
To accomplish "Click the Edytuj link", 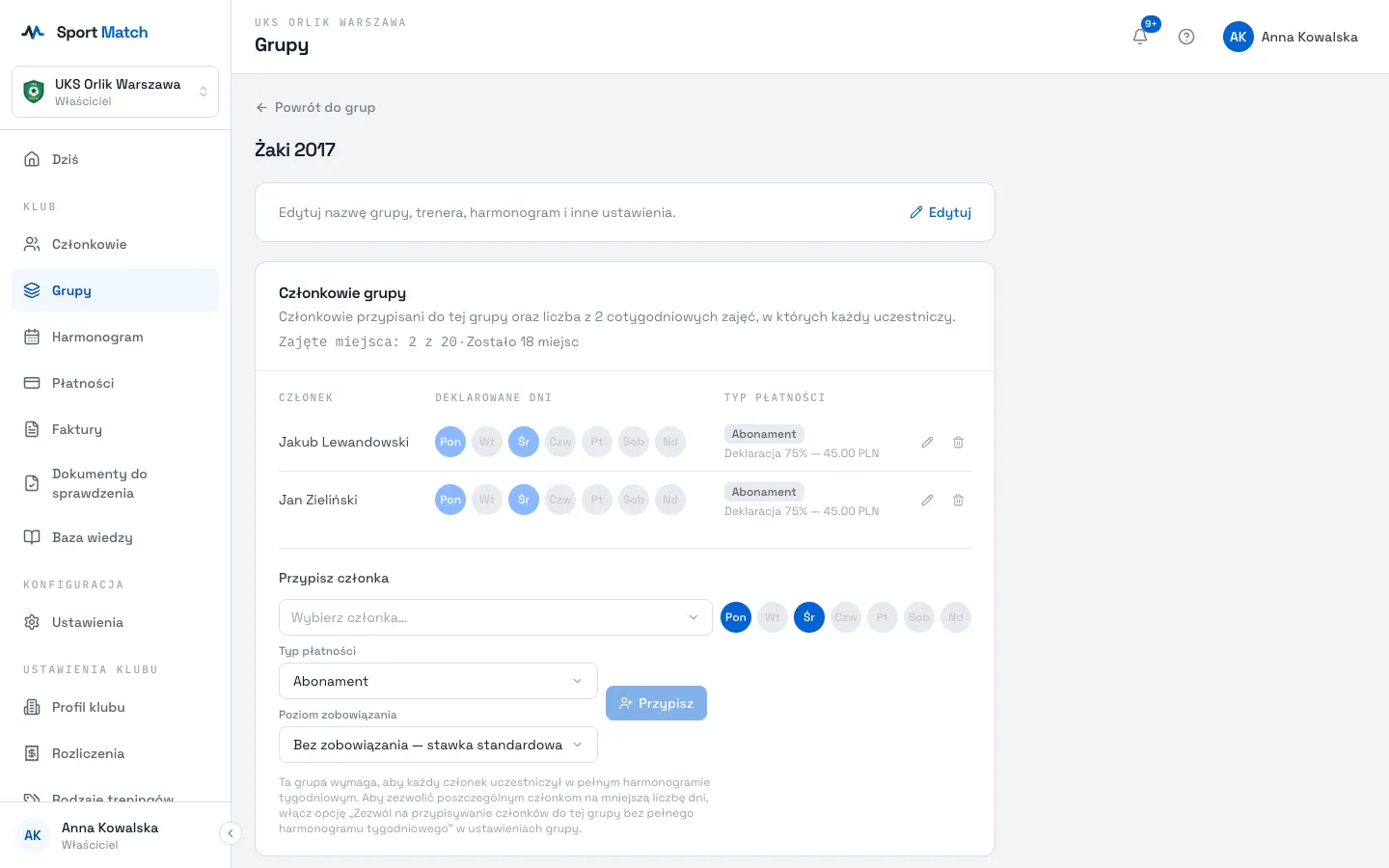I will point(940,212).
